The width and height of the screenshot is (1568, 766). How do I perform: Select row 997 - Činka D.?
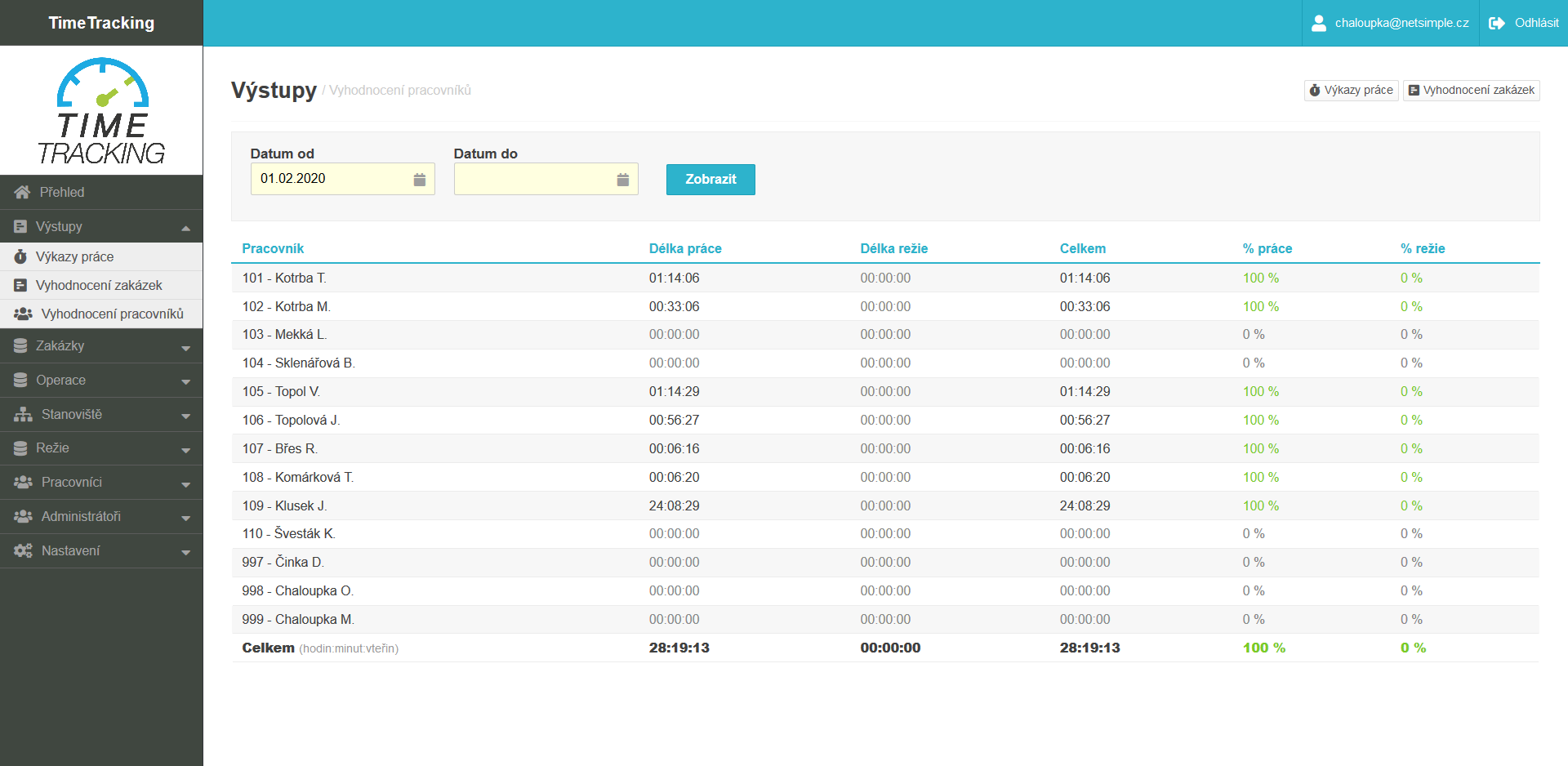pyautogui.click(x=885, y=563)
